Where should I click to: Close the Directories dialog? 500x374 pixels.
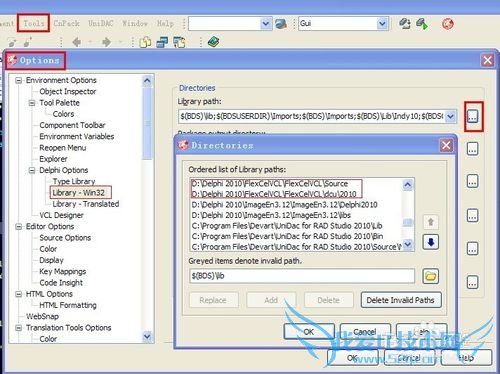446,145
